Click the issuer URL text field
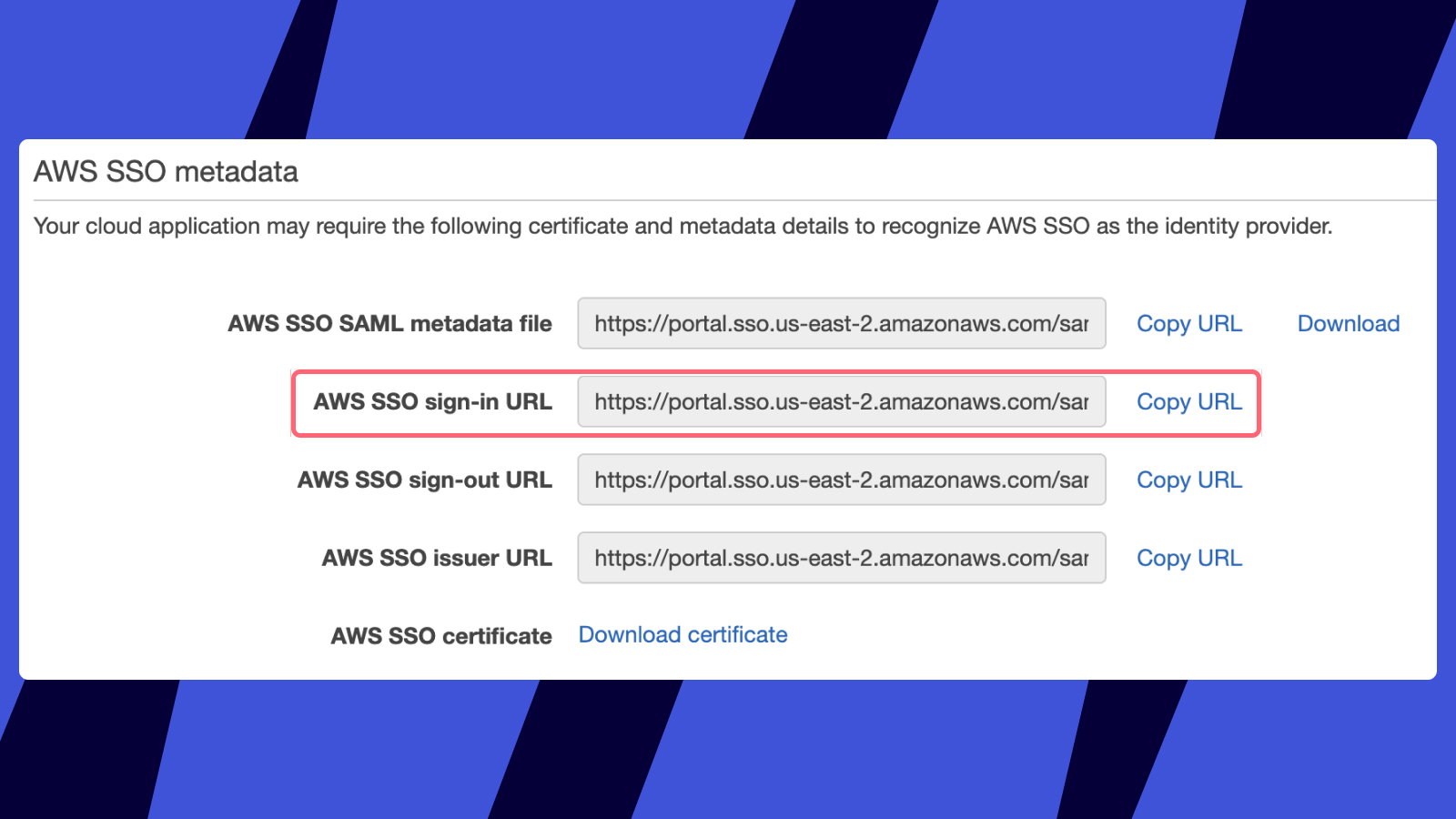Screen dimensions: 1456x819 842,558
